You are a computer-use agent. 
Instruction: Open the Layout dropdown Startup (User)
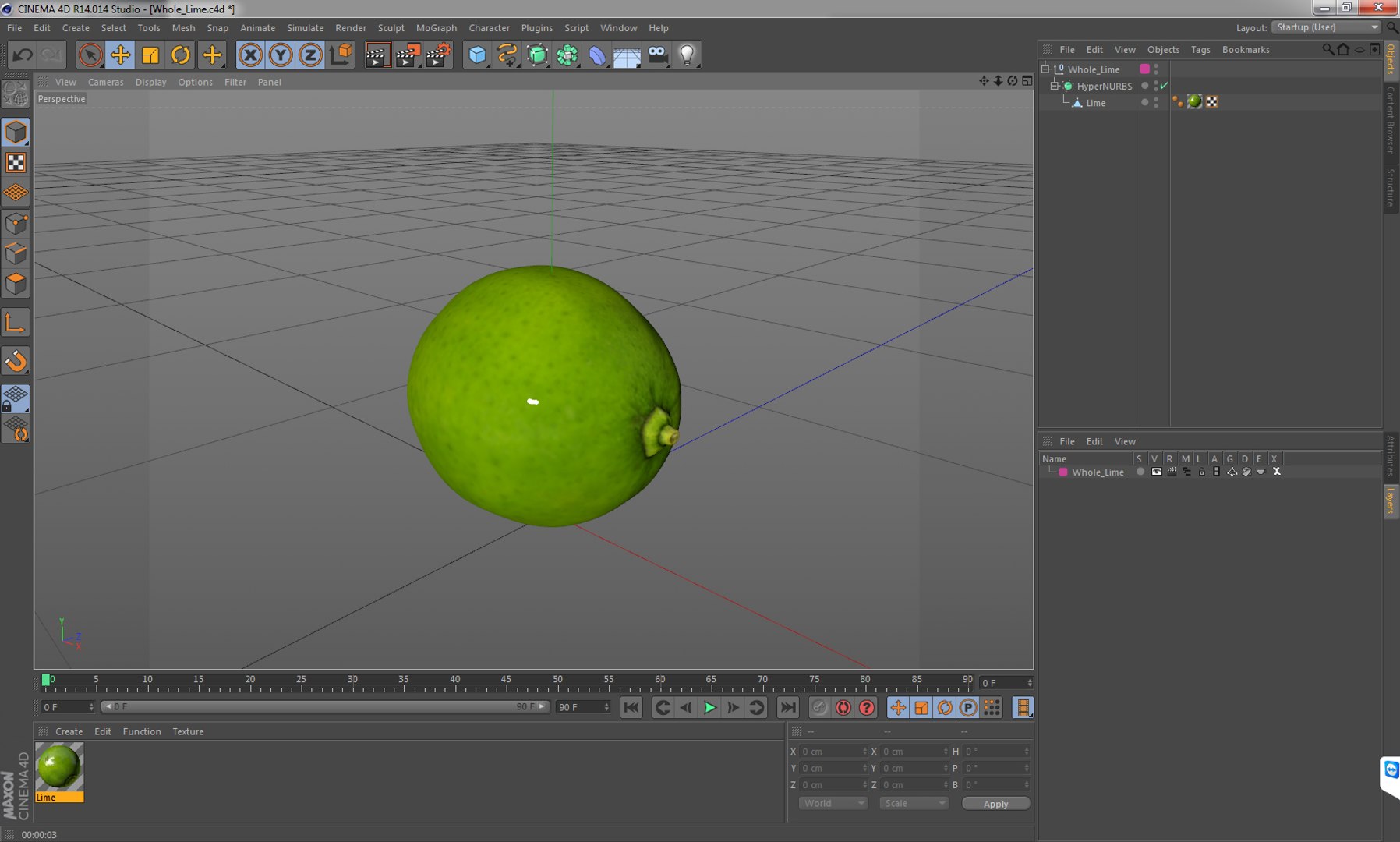pos(1327,27)
